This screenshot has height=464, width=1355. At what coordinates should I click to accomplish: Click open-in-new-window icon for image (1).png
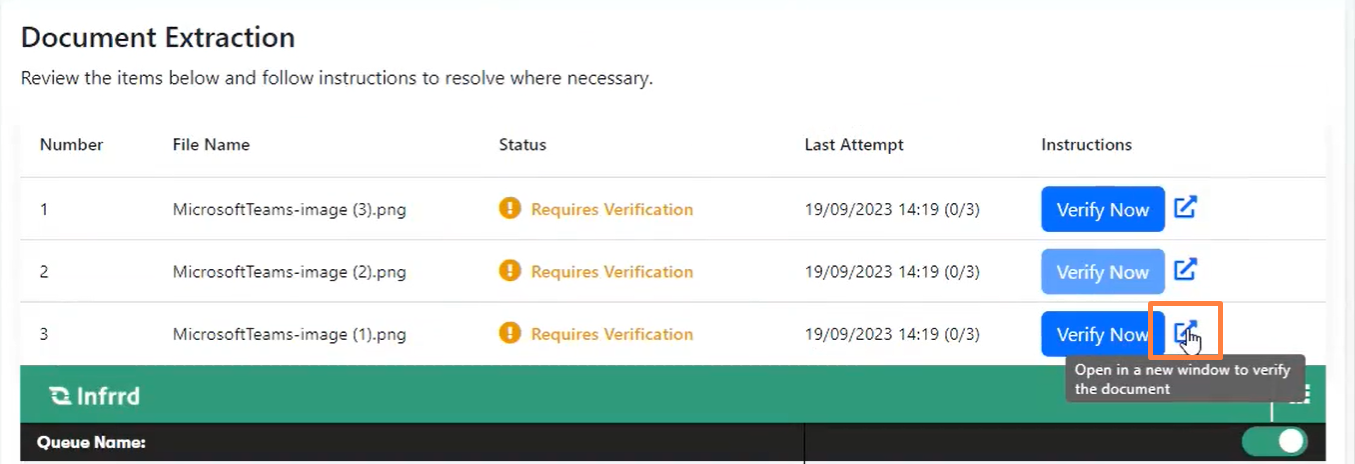point(1185,332)
